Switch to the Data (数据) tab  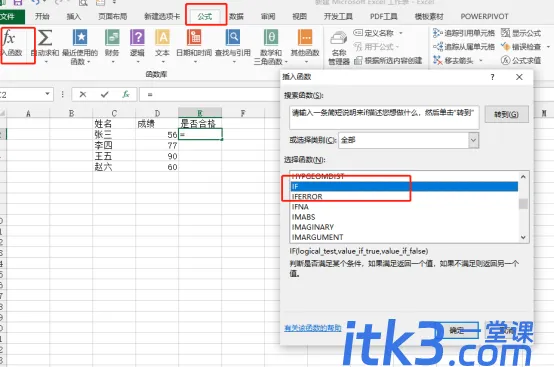point(236,16)
